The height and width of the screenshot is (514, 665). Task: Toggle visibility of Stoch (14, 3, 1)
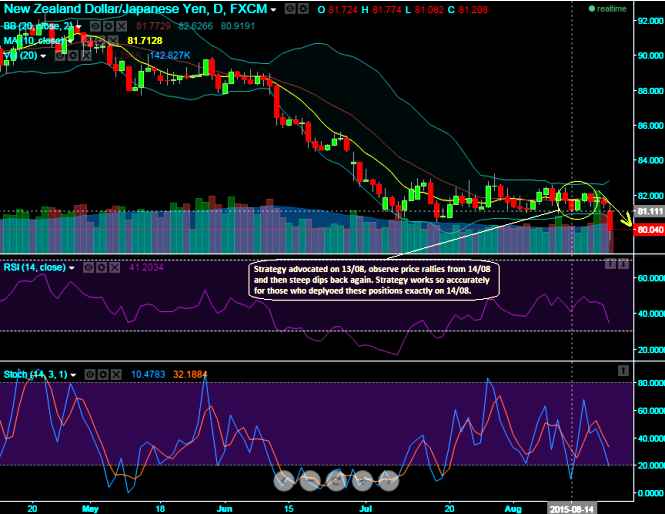pyautogui.click(x=89, y=374)
